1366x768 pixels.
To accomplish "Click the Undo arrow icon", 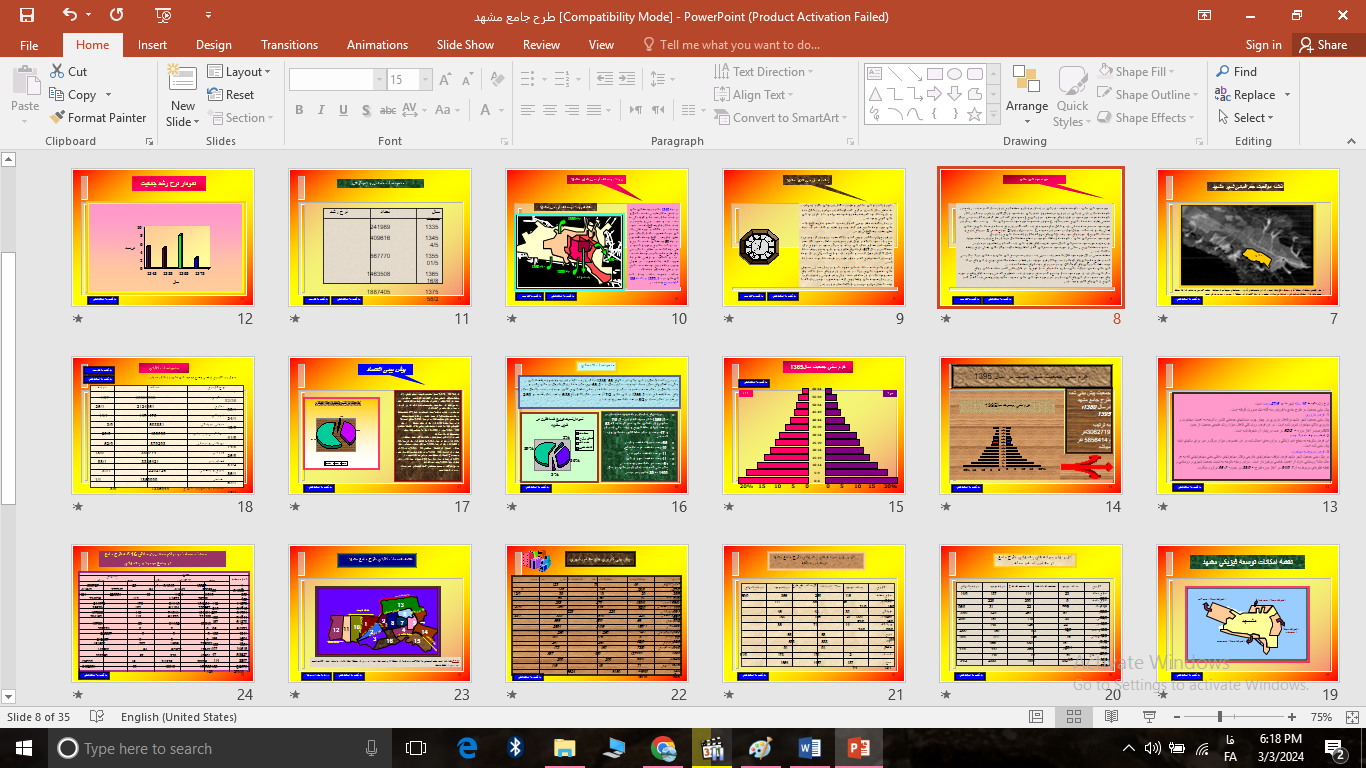I will click(x=69, y=15).
